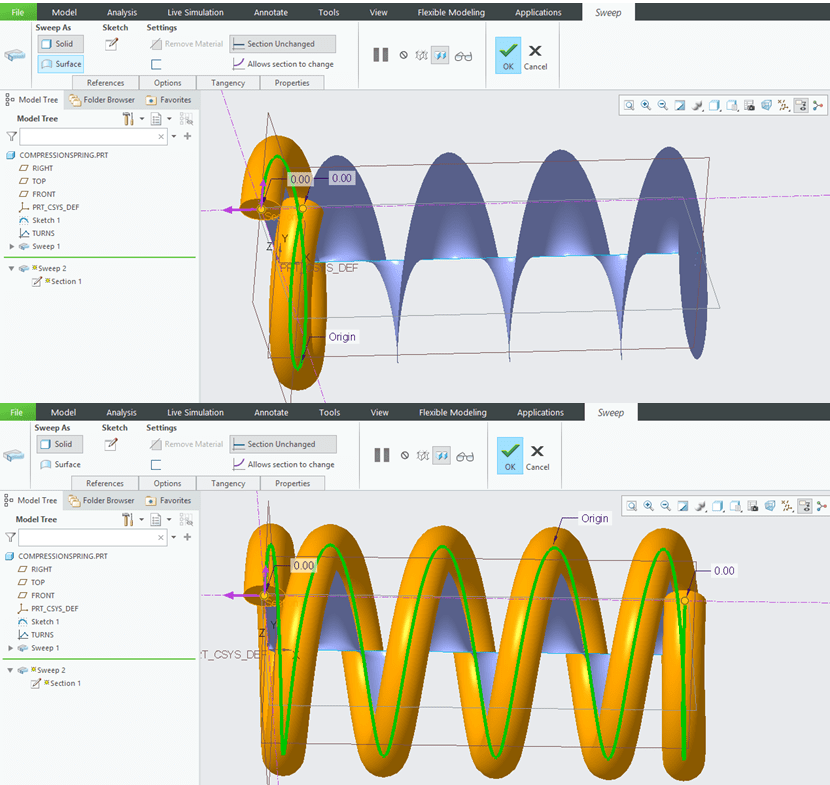Click the OK green checkmark in lower dashboard
The image size is (830, 785).
tap(509, 453)
